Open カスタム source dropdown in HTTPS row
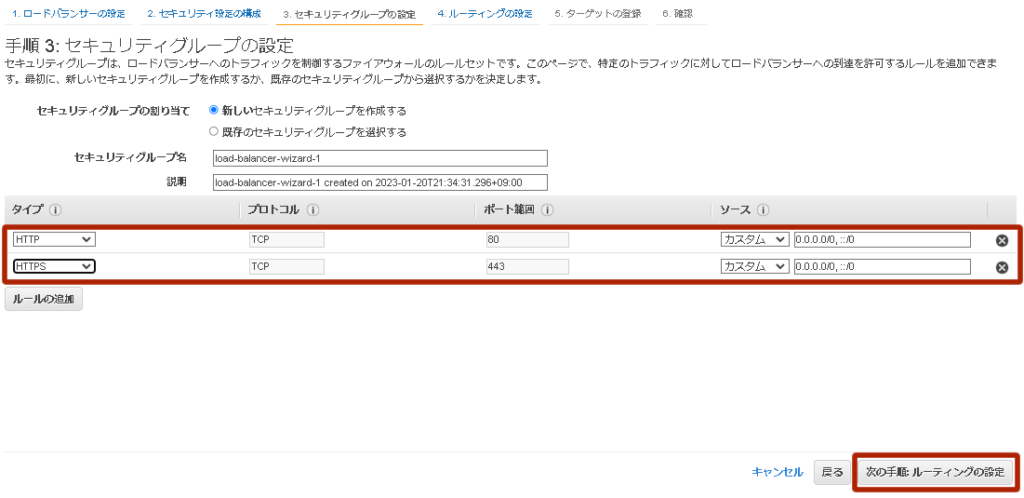This screenshot has width=1024, height=498. click(755, 266)
